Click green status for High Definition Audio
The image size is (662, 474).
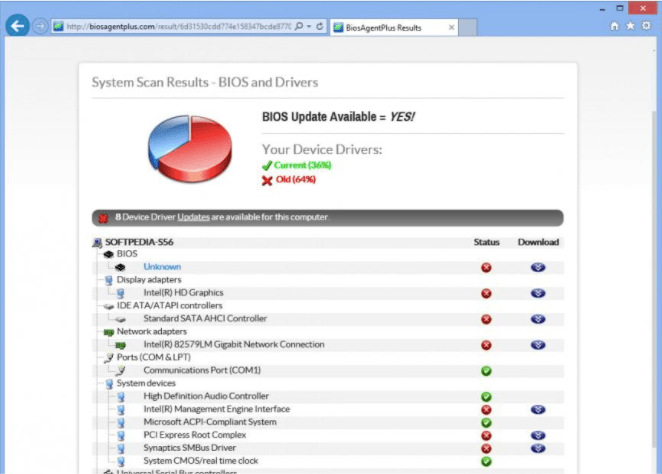486,397
